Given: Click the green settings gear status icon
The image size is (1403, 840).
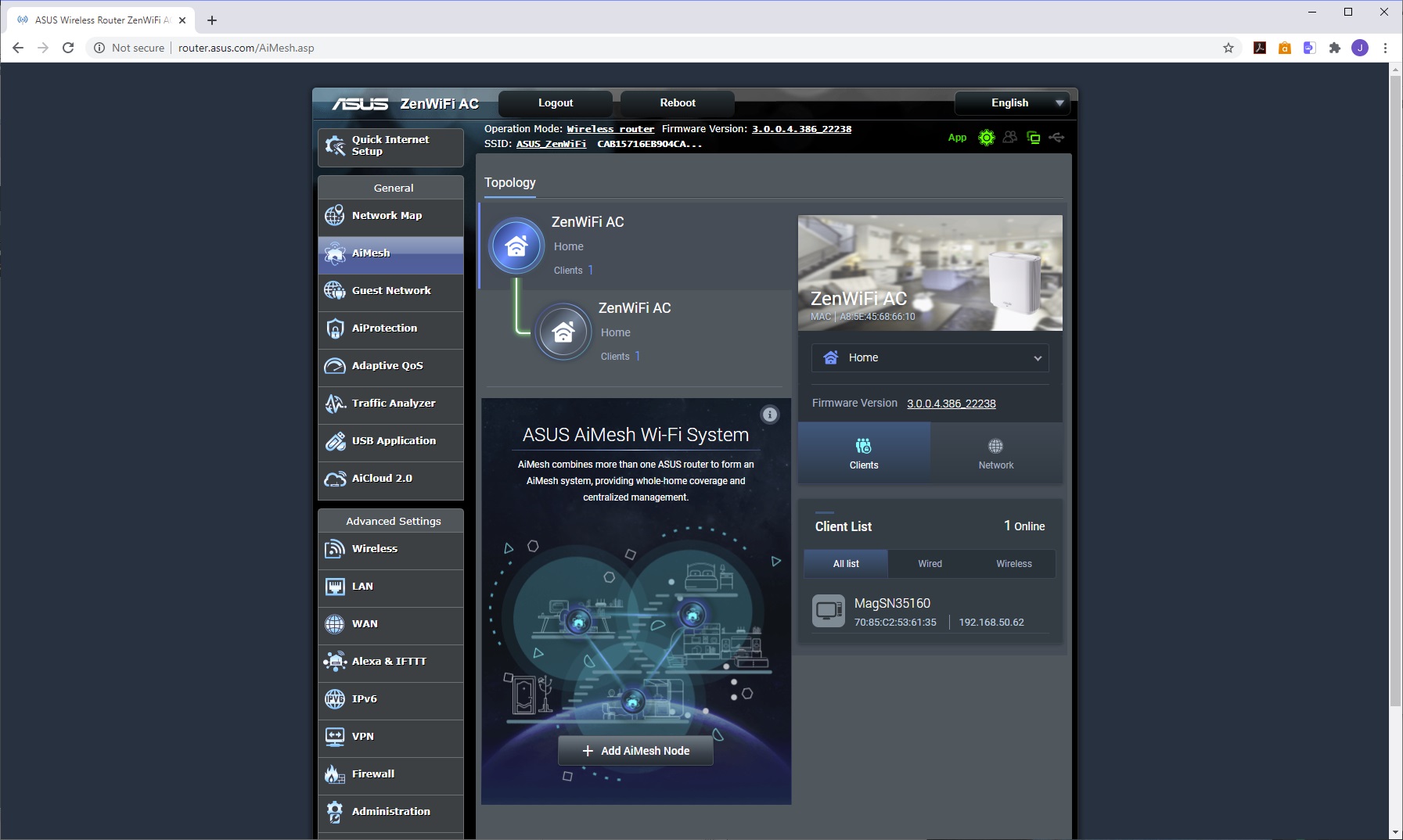Looking at the screenshot, I should (x=987, y=138).
